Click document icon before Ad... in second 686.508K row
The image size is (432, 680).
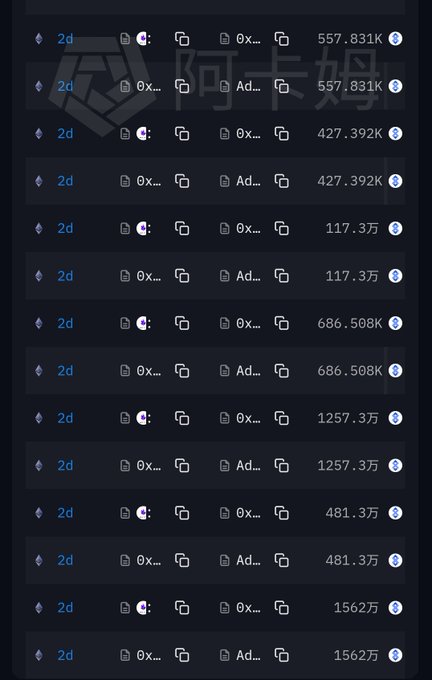pos(224,371)
